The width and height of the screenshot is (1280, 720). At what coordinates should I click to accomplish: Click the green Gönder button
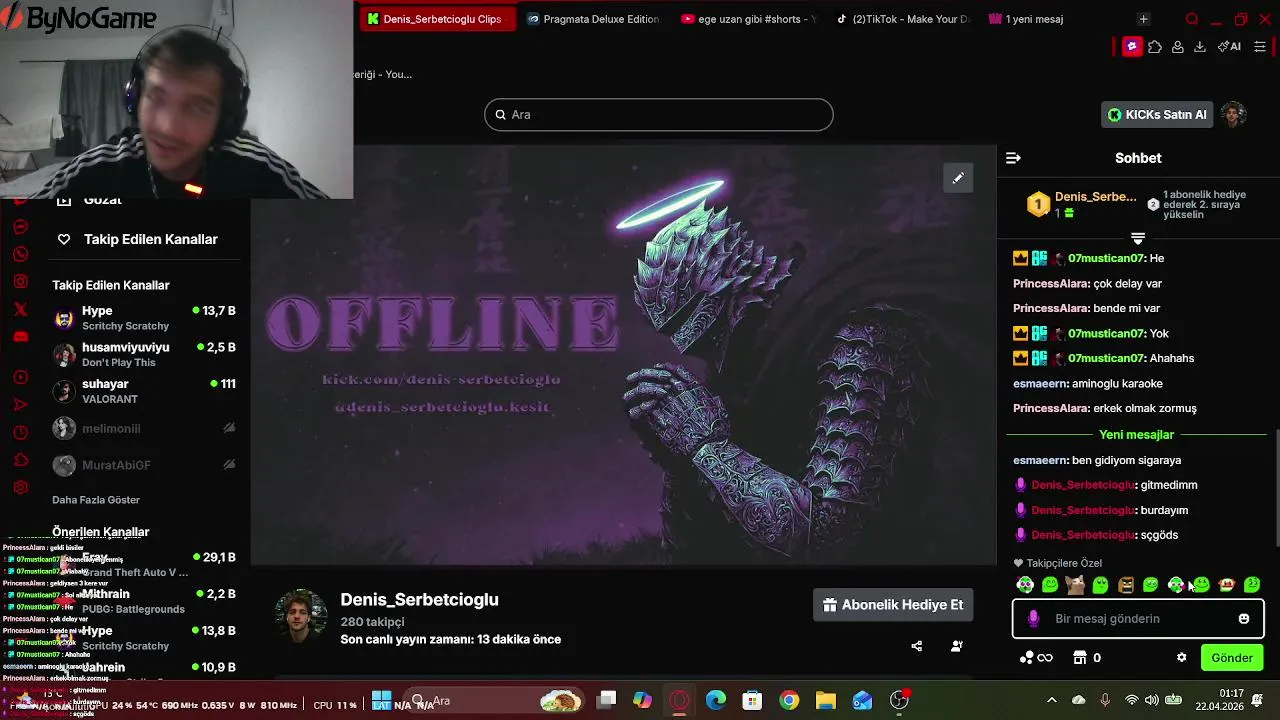[x=1232, y=658]
